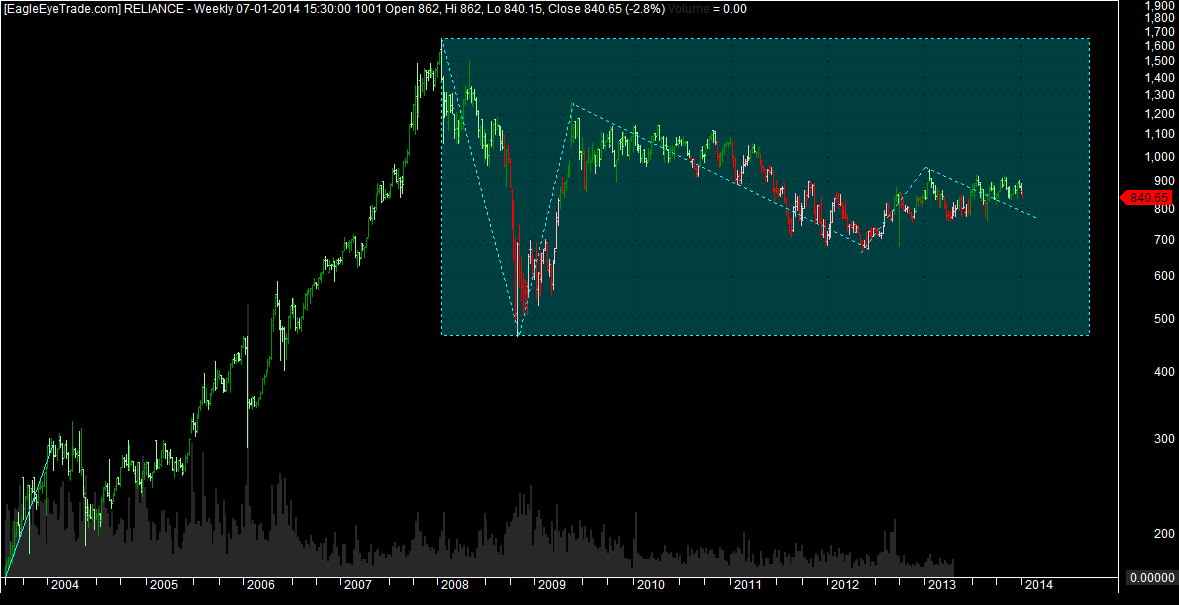Click the 1,000 price axis label
This screenshot has height=605, width=1179.
1158,158
